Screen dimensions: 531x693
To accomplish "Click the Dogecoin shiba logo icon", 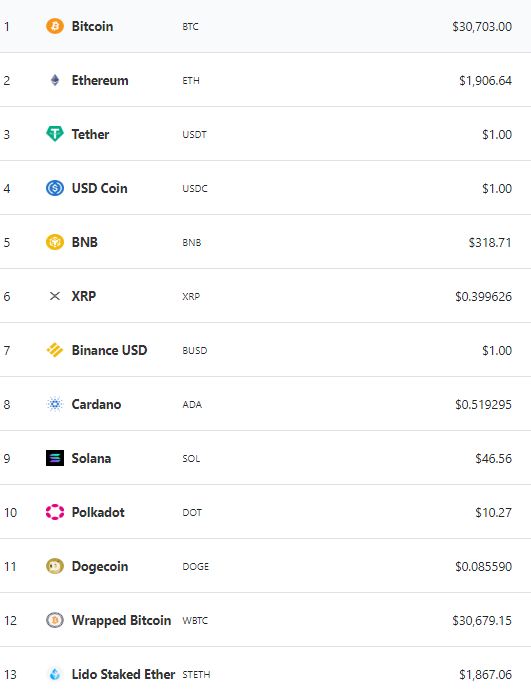I will tap(55, 566).
